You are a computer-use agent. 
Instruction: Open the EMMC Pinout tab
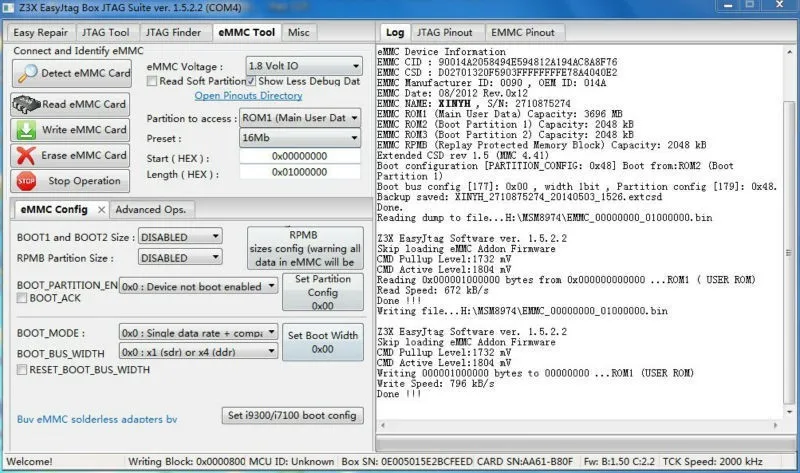coord(523,33)
